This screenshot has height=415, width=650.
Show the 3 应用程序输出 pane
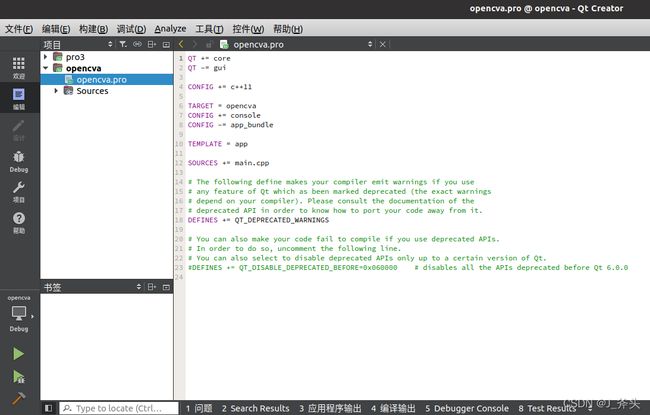coord(330,408)
